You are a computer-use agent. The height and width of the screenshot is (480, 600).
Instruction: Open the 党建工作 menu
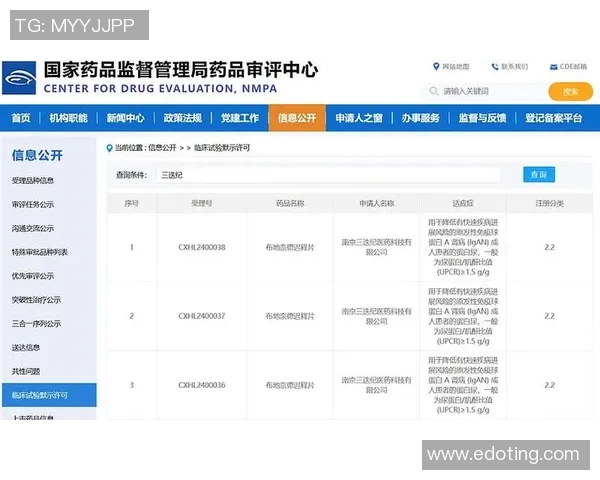(240, 118)
